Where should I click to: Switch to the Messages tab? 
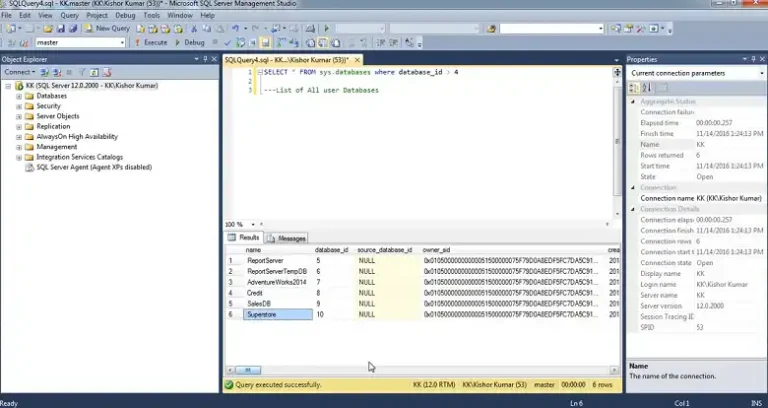(287, 239)
